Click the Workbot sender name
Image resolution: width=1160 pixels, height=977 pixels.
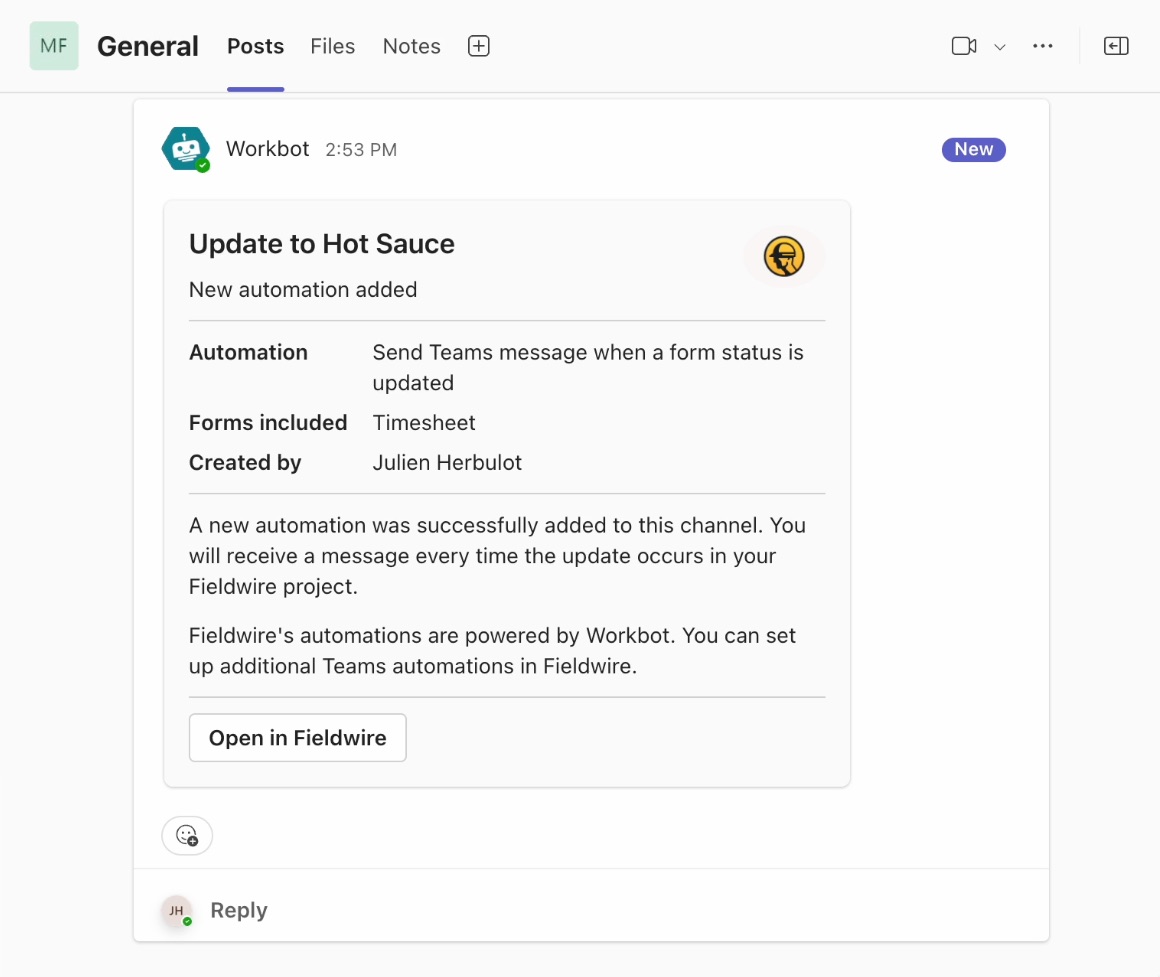tap(267, 149)
